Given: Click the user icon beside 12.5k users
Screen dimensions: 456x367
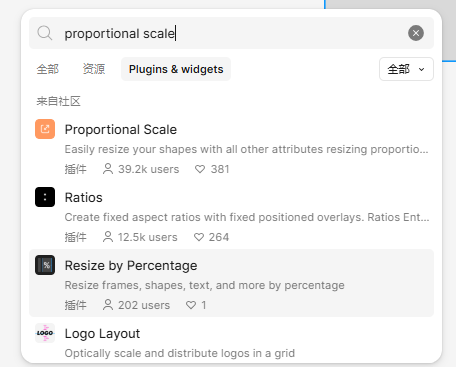Looking at the screenshot, I should (x=108, y=237).
